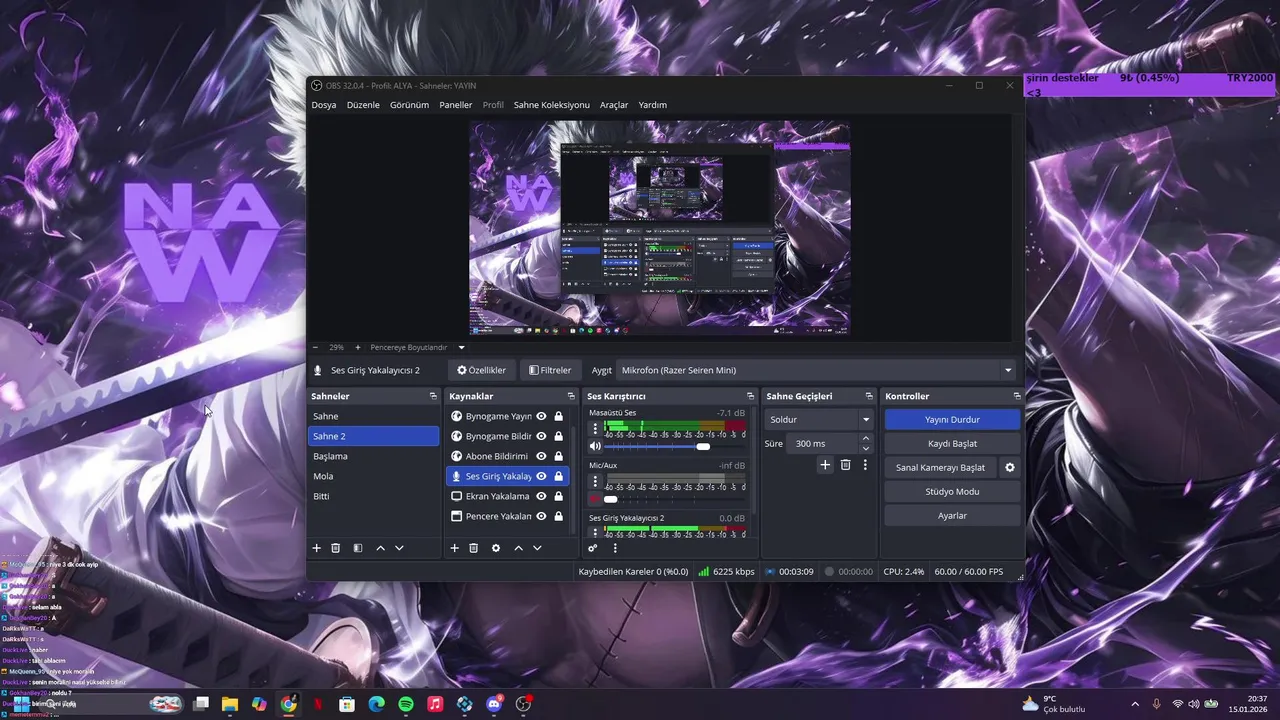Add a new scene with plus icon

click(x=317, y=548)
